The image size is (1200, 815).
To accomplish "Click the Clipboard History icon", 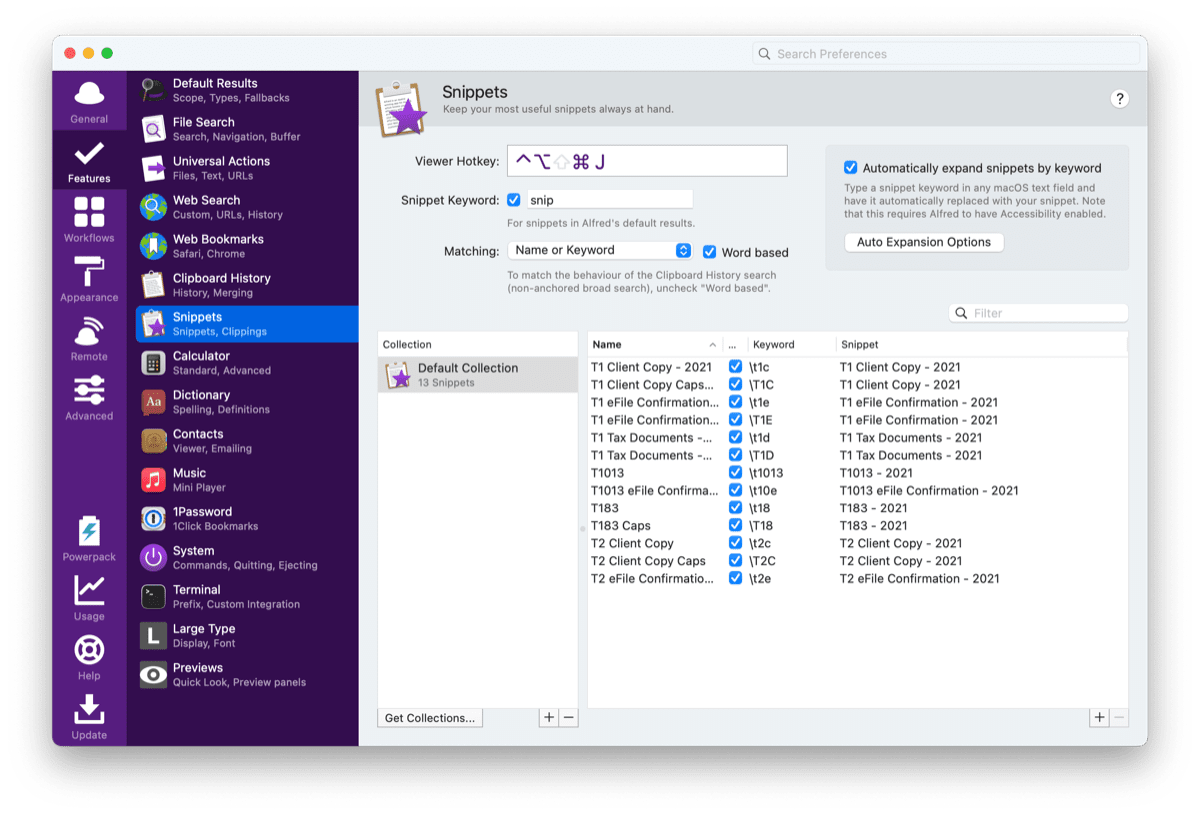I will tap(153, 285).
